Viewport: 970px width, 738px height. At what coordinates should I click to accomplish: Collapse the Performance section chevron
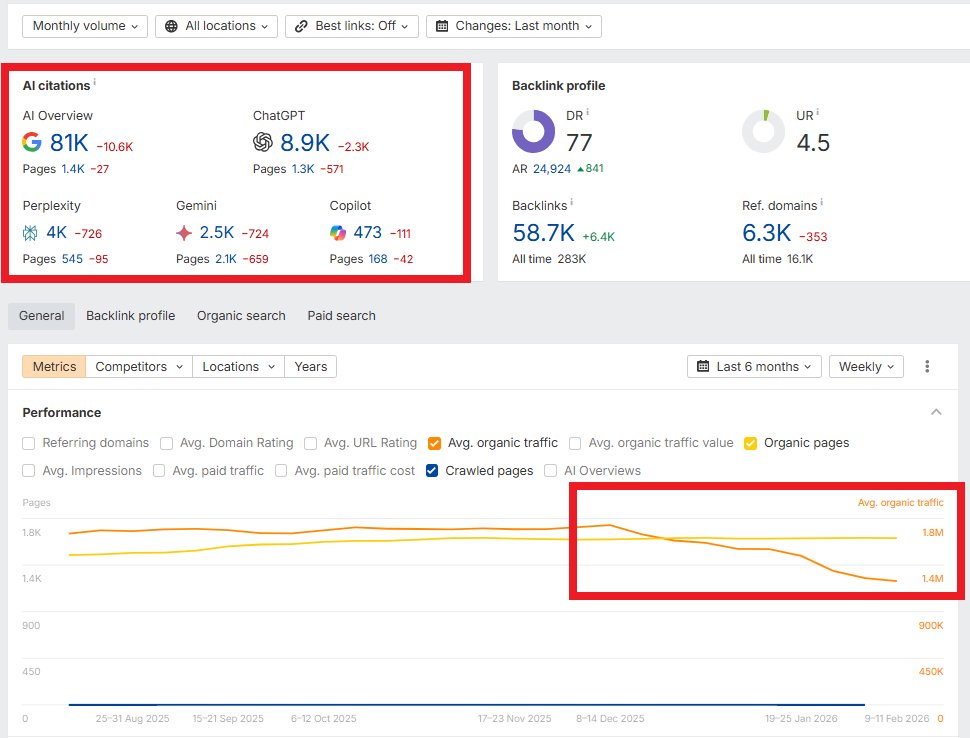(936, 412)
